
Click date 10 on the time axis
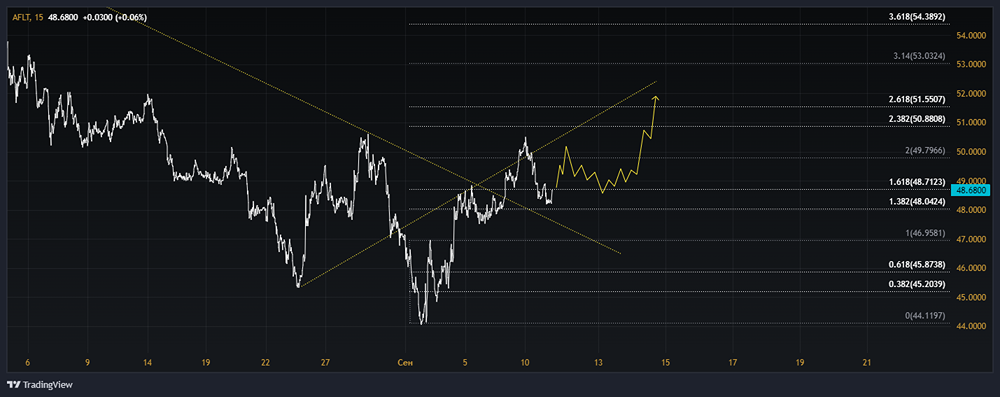click(525, 363)
